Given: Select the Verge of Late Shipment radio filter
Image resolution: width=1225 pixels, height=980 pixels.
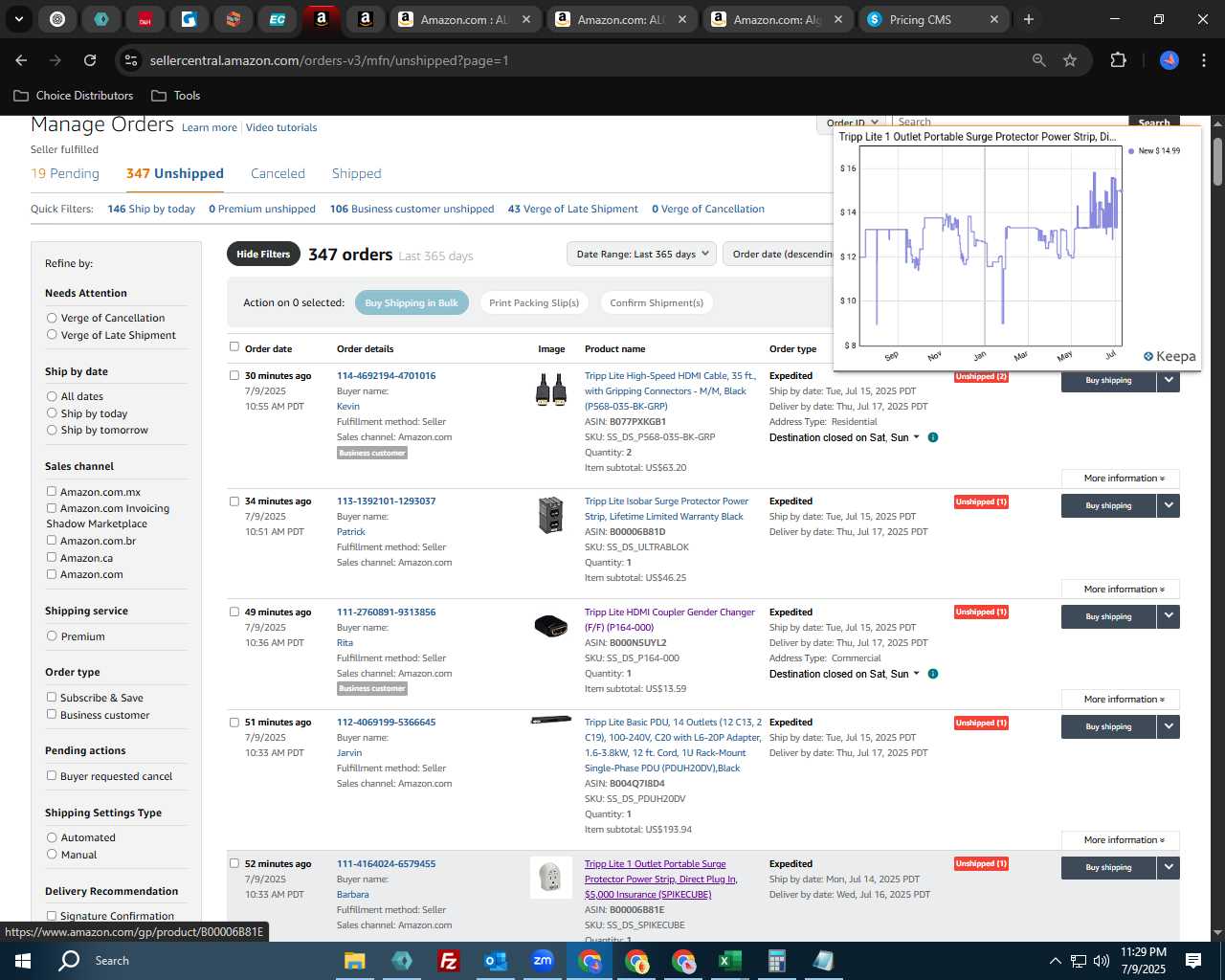Looking at the screenshot, I should coord(52,335).
